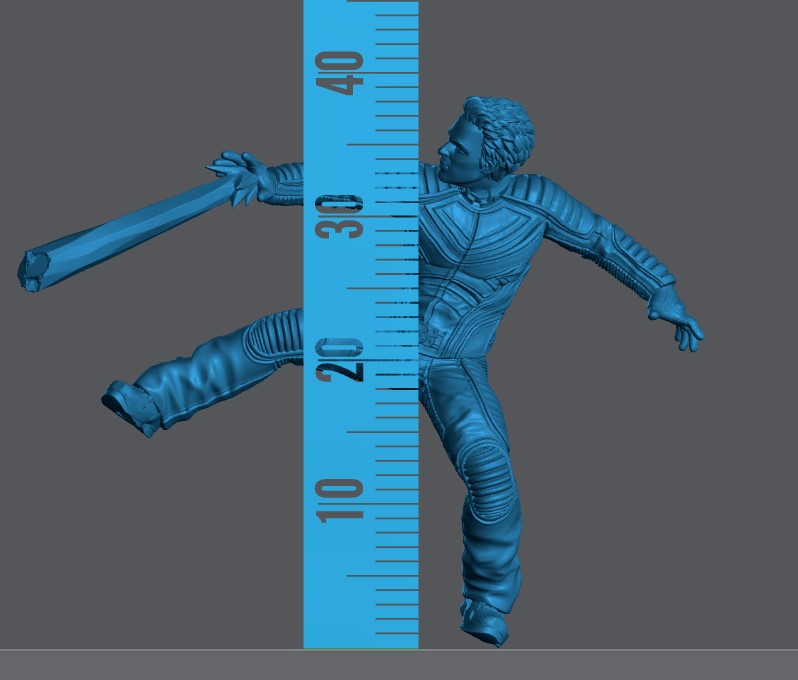Screen dimensions: 798x680
Task: Select the 20 marking on the ruler
Action: [340, 359]
